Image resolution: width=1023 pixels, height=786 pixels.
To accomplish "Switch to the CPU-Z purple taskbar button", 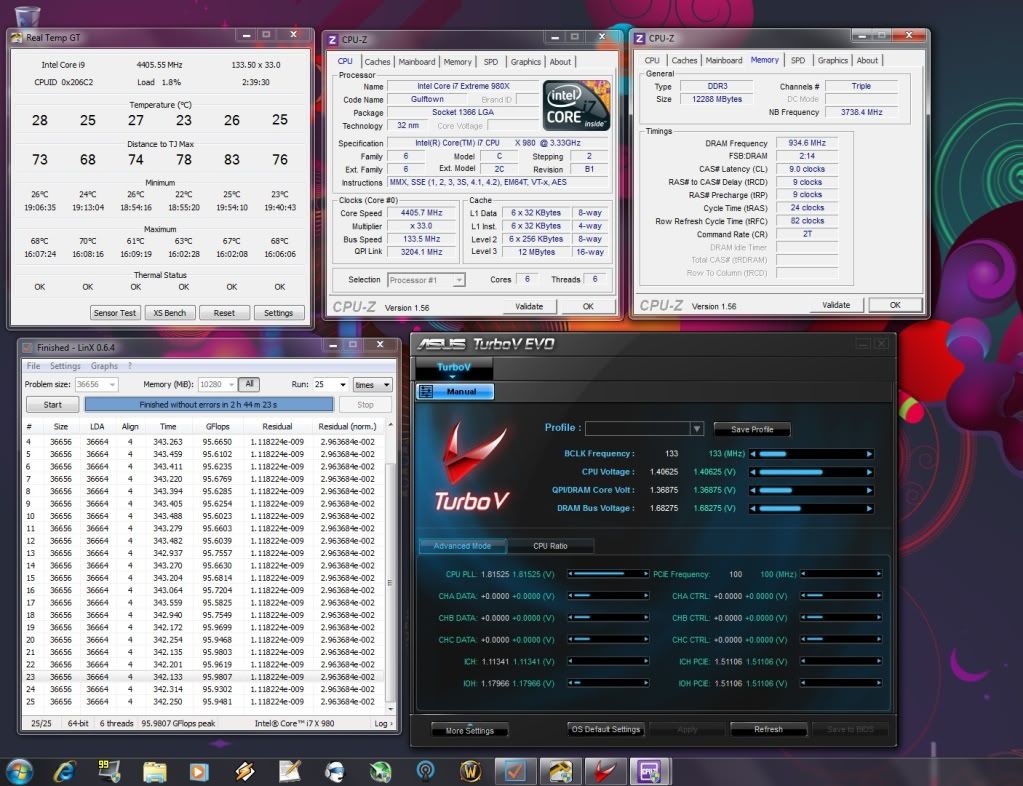I will [x=650, y=772].
